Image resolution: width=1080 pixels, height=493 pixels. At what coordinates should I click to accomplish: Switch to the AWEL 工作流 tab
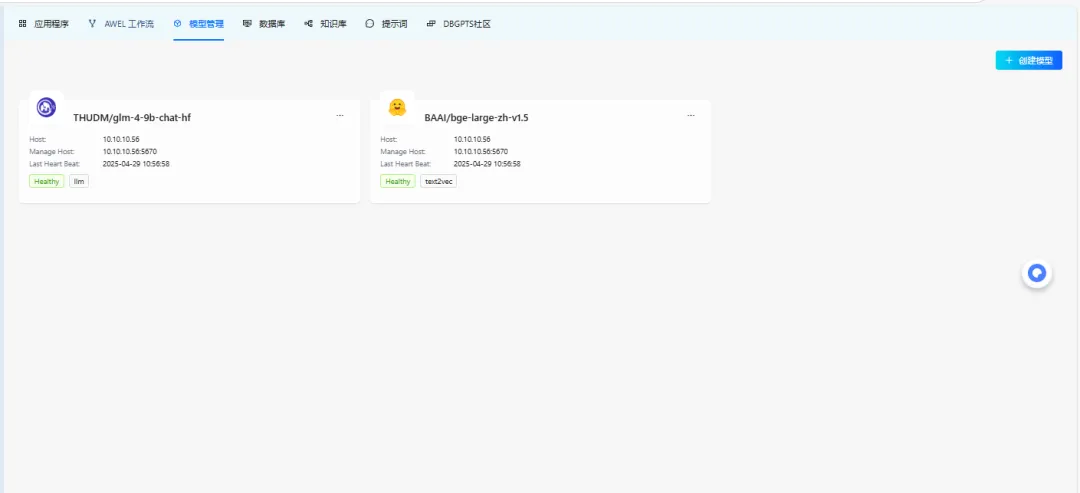click(x=121, y=23)
